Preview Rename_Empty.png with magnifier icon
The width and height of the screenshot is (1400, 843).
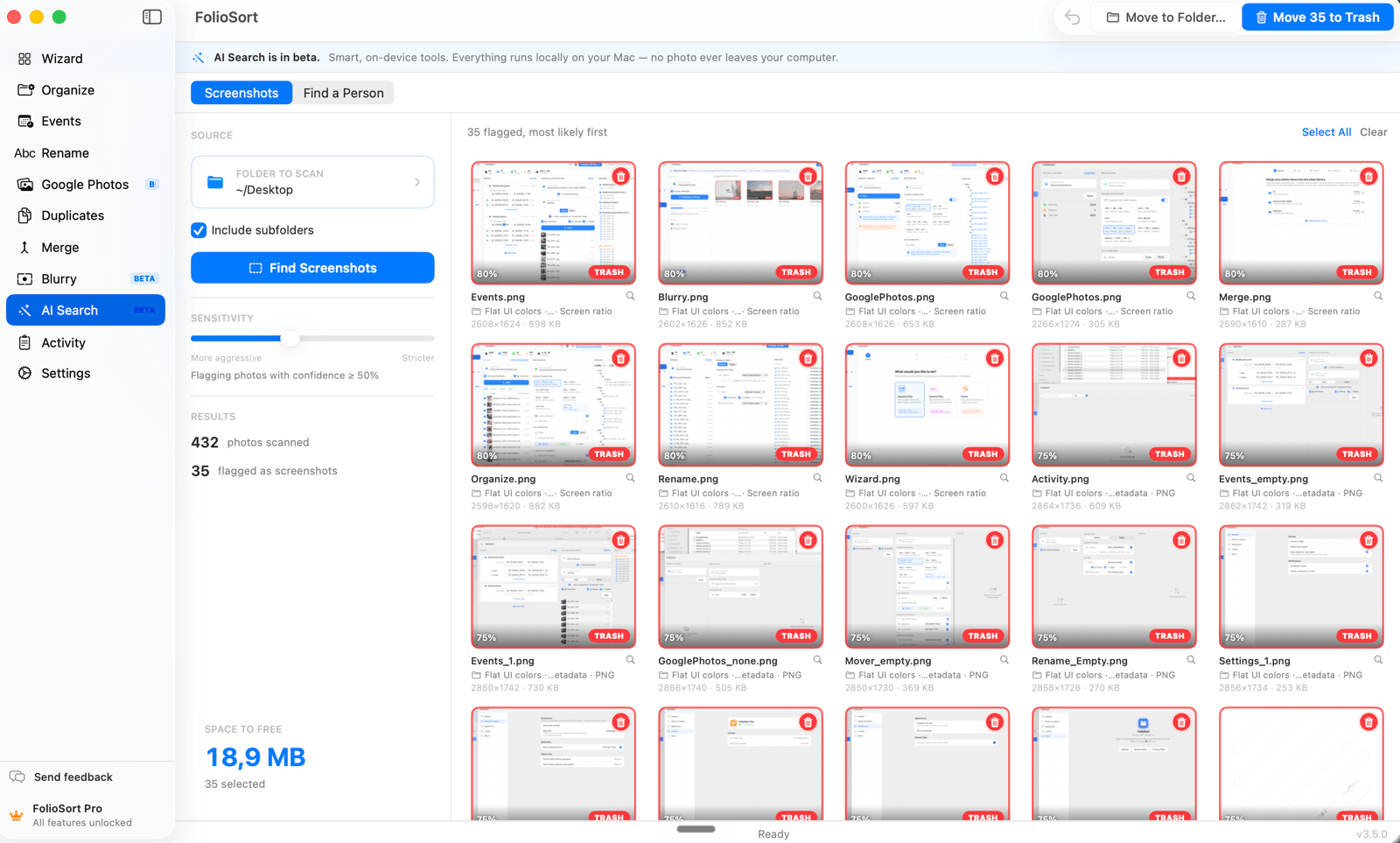point(1191,661)
